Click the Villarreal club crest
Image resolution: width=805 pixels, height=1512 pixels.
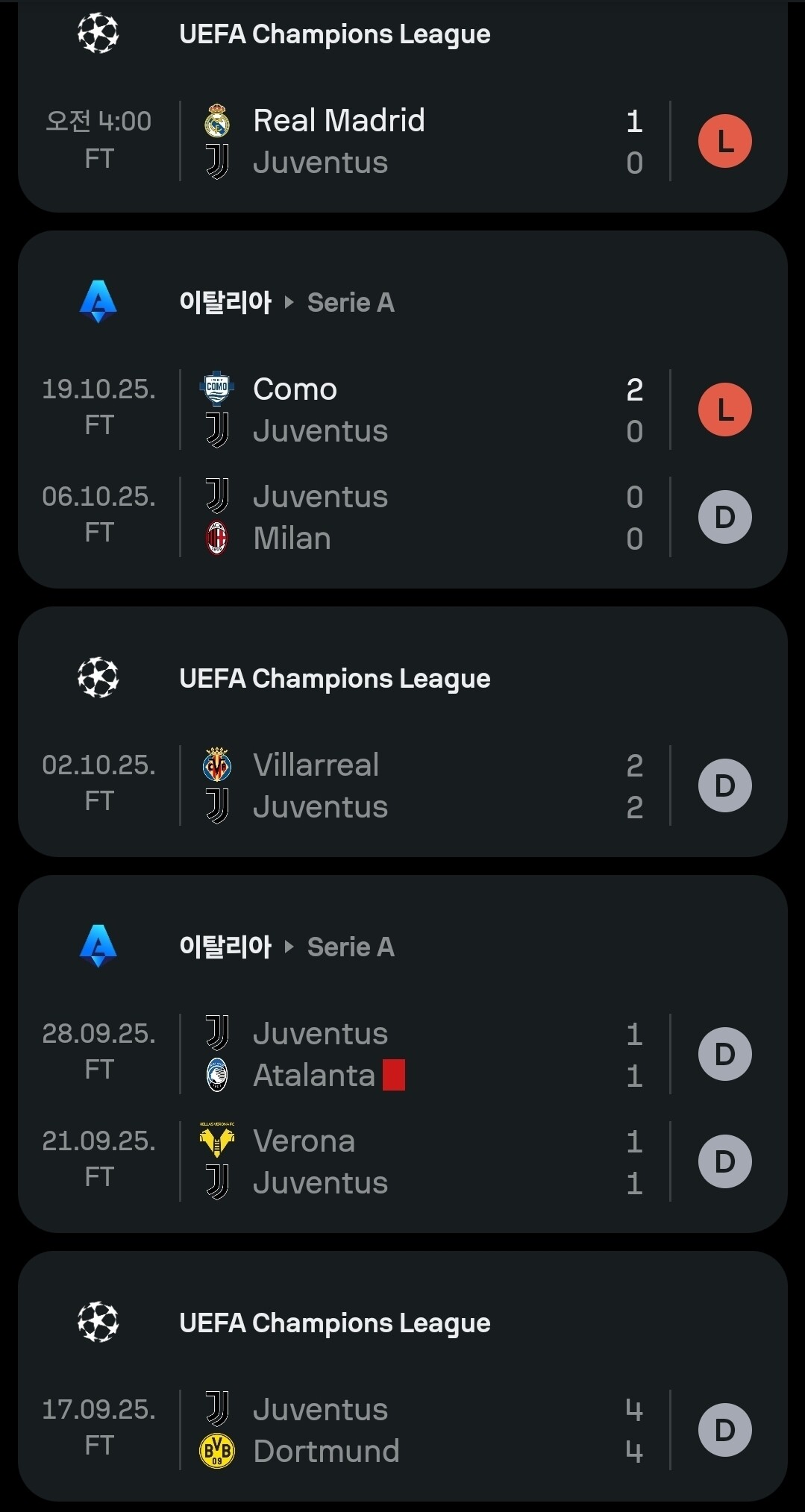coord(217,765)
